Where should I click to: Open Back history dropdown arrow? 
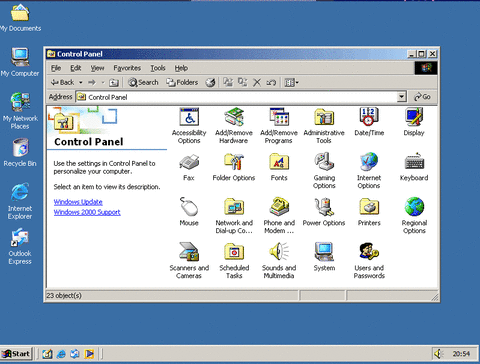tap(81, 82)
